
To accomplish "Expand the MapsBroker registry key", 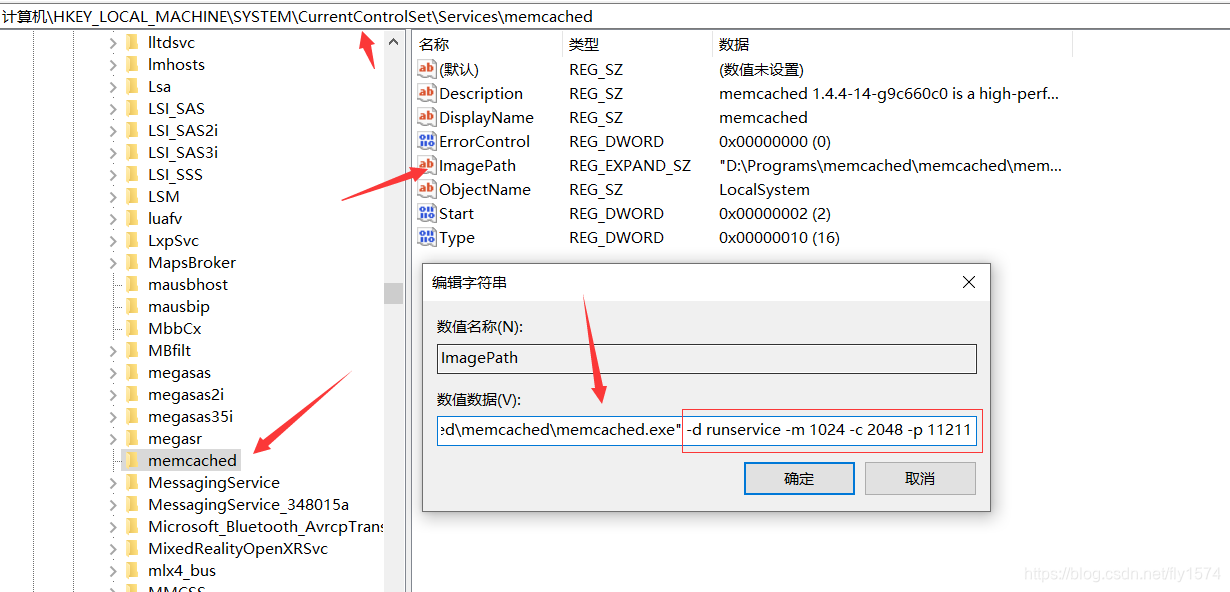I will [x=112, y=263].
